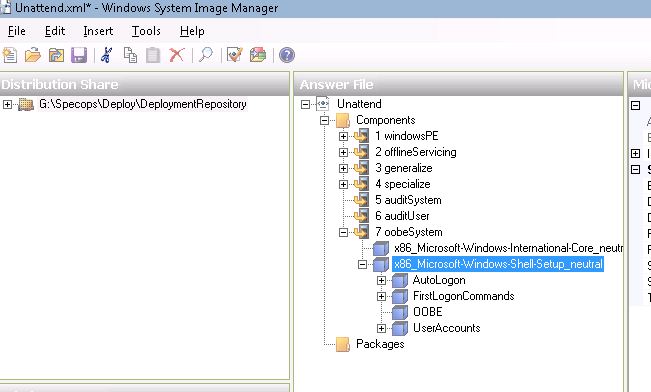651x392 pixels.
Task: Click the 1 windowsPE pass icon
Action: (x=361, y=136)
